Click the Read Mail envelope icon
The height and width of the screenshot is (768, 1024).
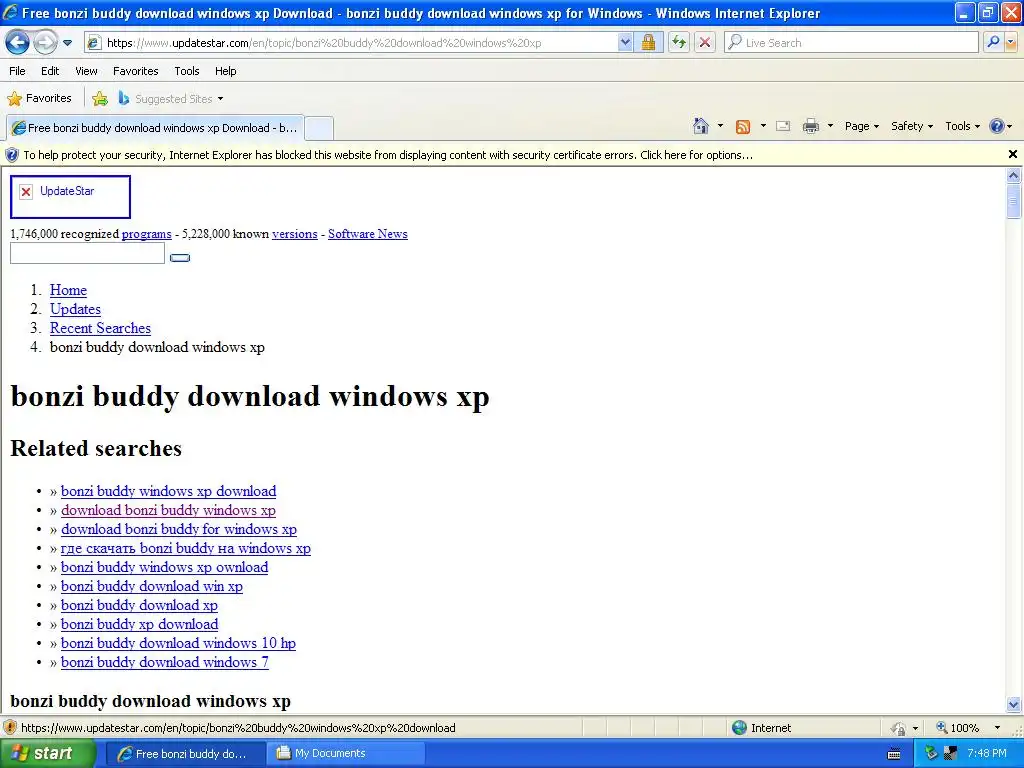click(x=783, y=126)
